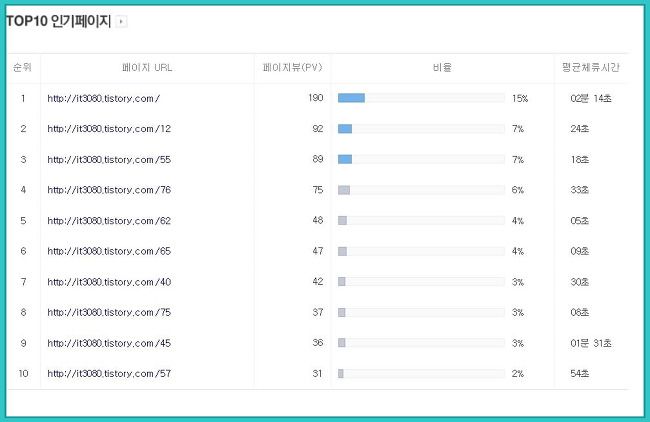Click the 6% ratio bar
650x422 pixels.
(421, 190)
